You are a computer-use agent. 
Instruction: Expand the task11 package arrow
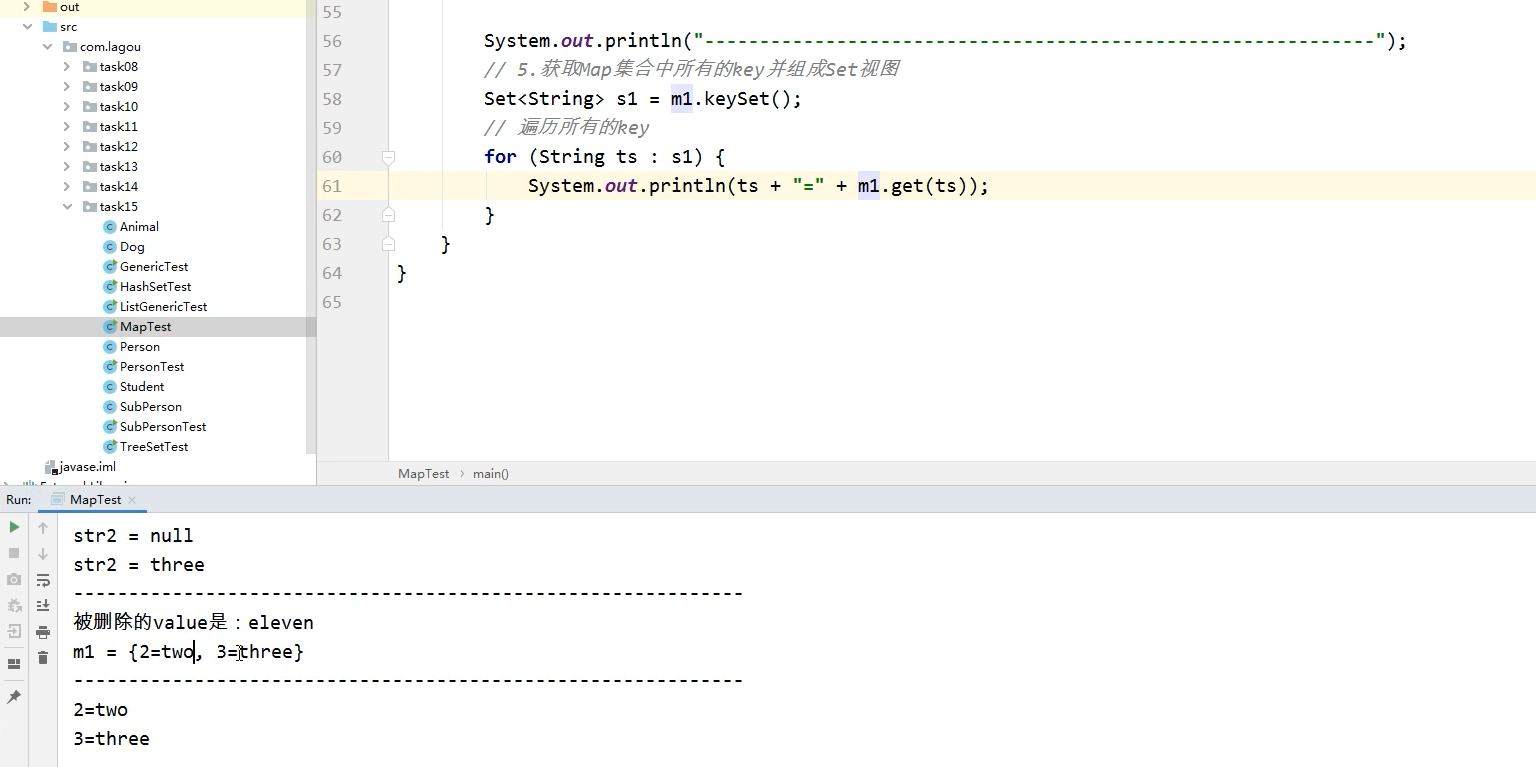pos(67,127)
